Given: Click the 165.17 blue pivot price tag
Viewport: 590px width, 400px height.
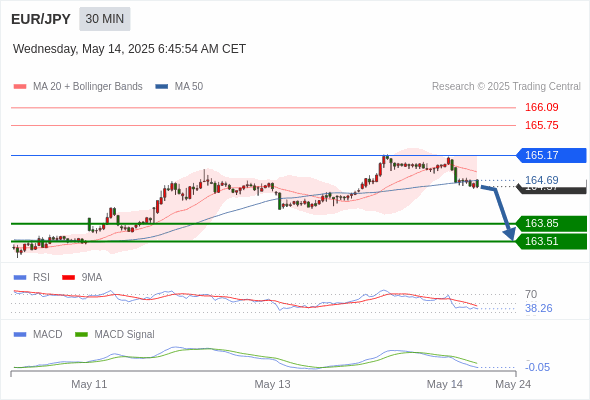Looking at the screenshot, I should tap(551, 155).
